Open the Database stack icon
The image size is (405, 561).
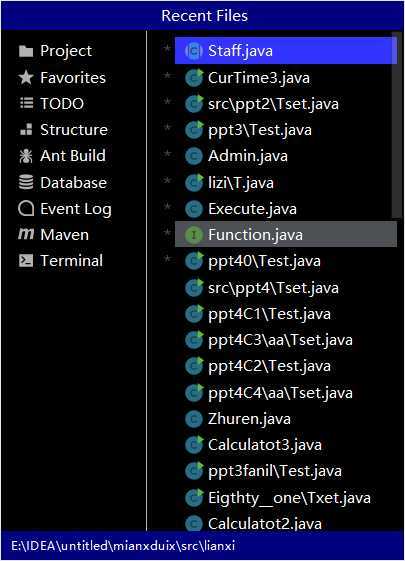coord(26,182)
